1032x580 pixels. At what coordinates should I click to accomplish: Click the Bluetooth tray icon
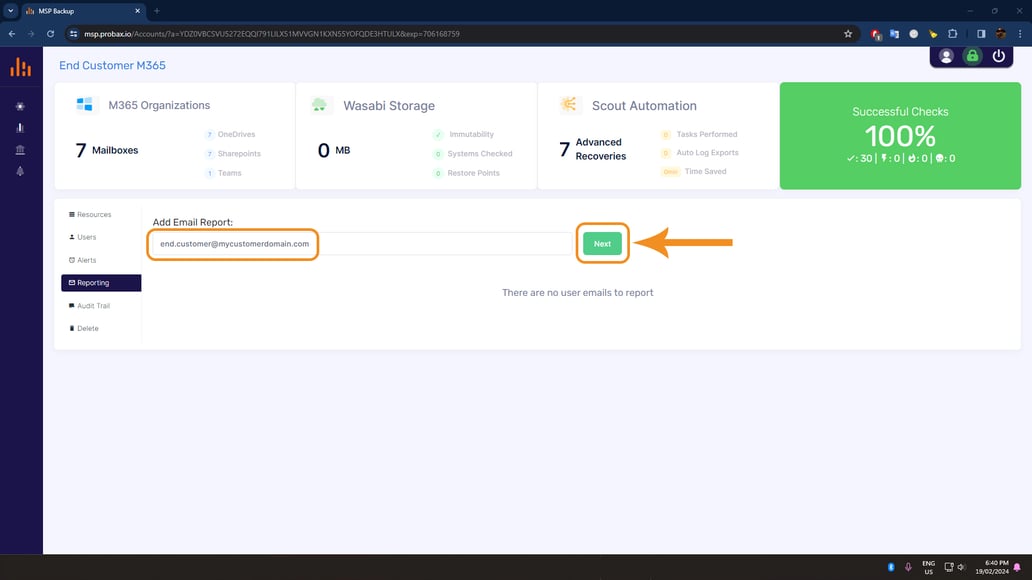[x=890, y=567]
